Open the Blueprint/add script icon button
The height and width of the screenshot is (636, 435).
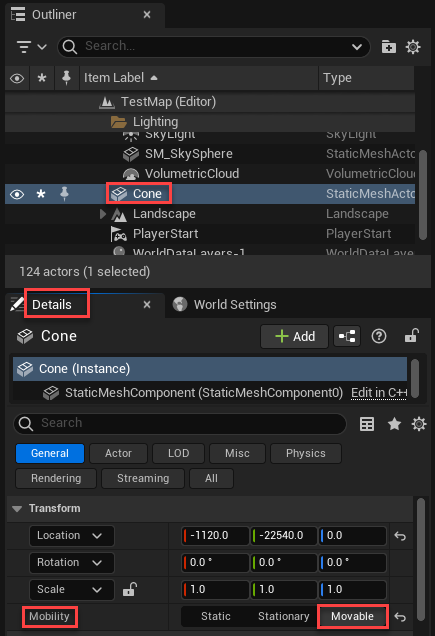(347, 336)
